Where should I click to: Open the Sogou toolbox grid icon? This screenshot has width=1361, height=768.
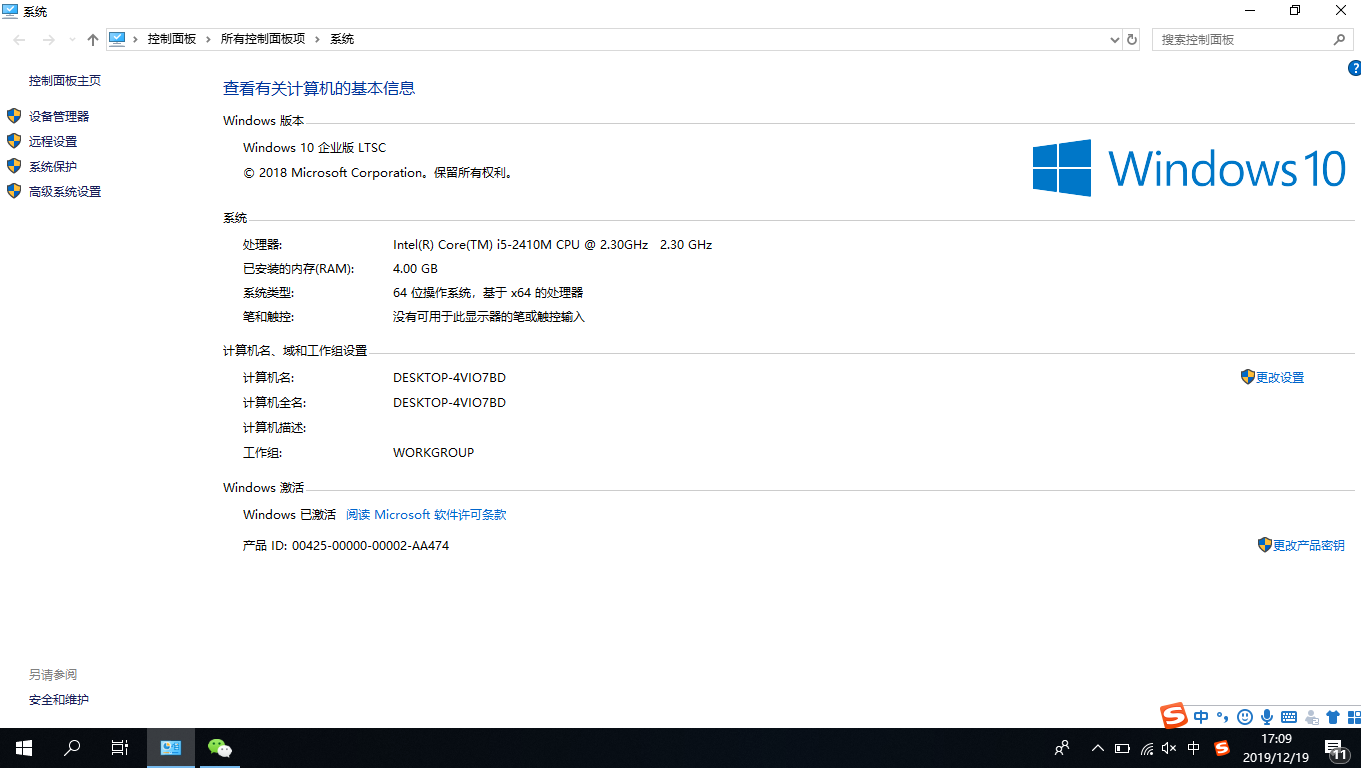click(1353, 716)
